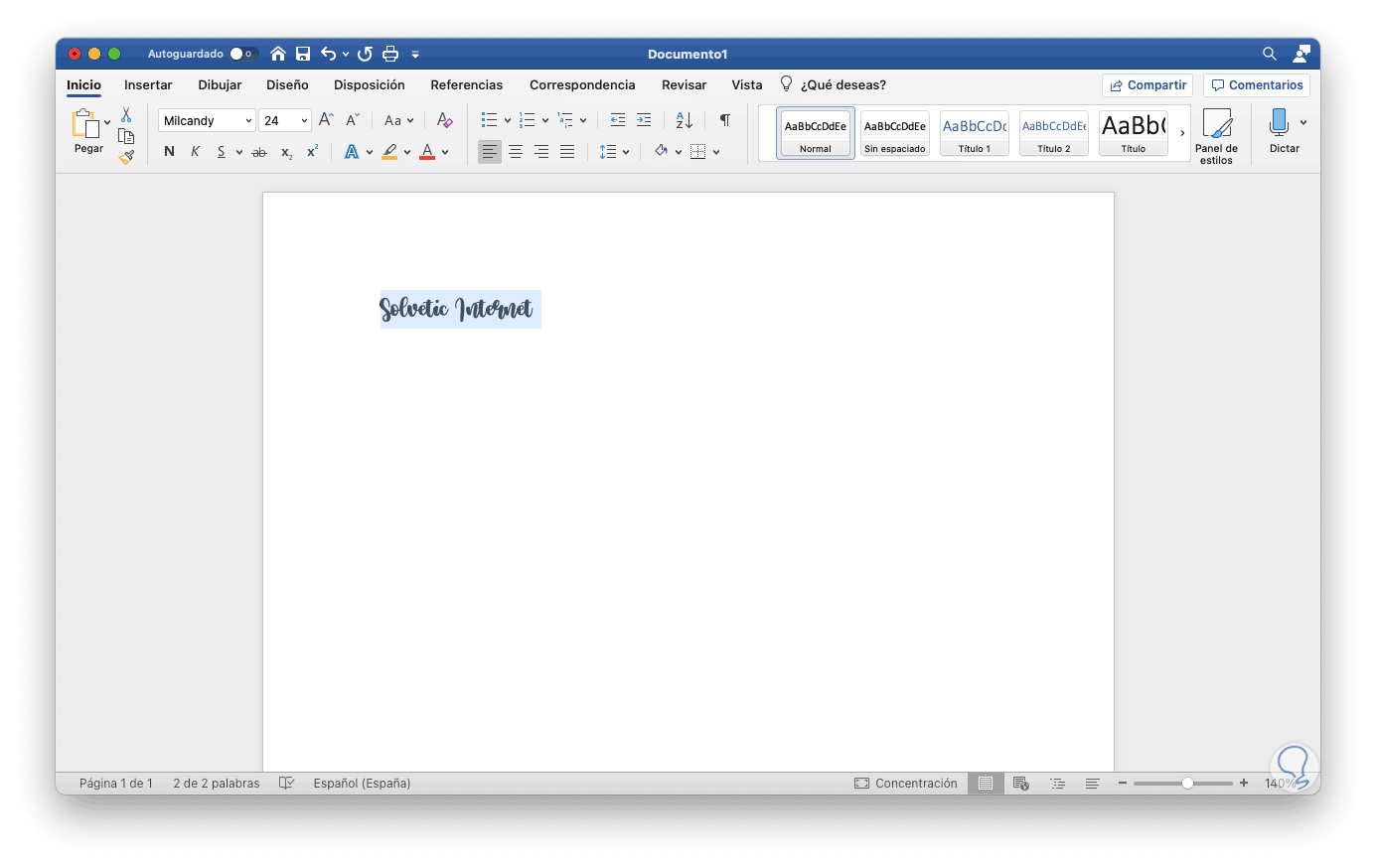Open the Comentarios pane
This screenshot has width=1376, height=868.
coord(1257,85)
